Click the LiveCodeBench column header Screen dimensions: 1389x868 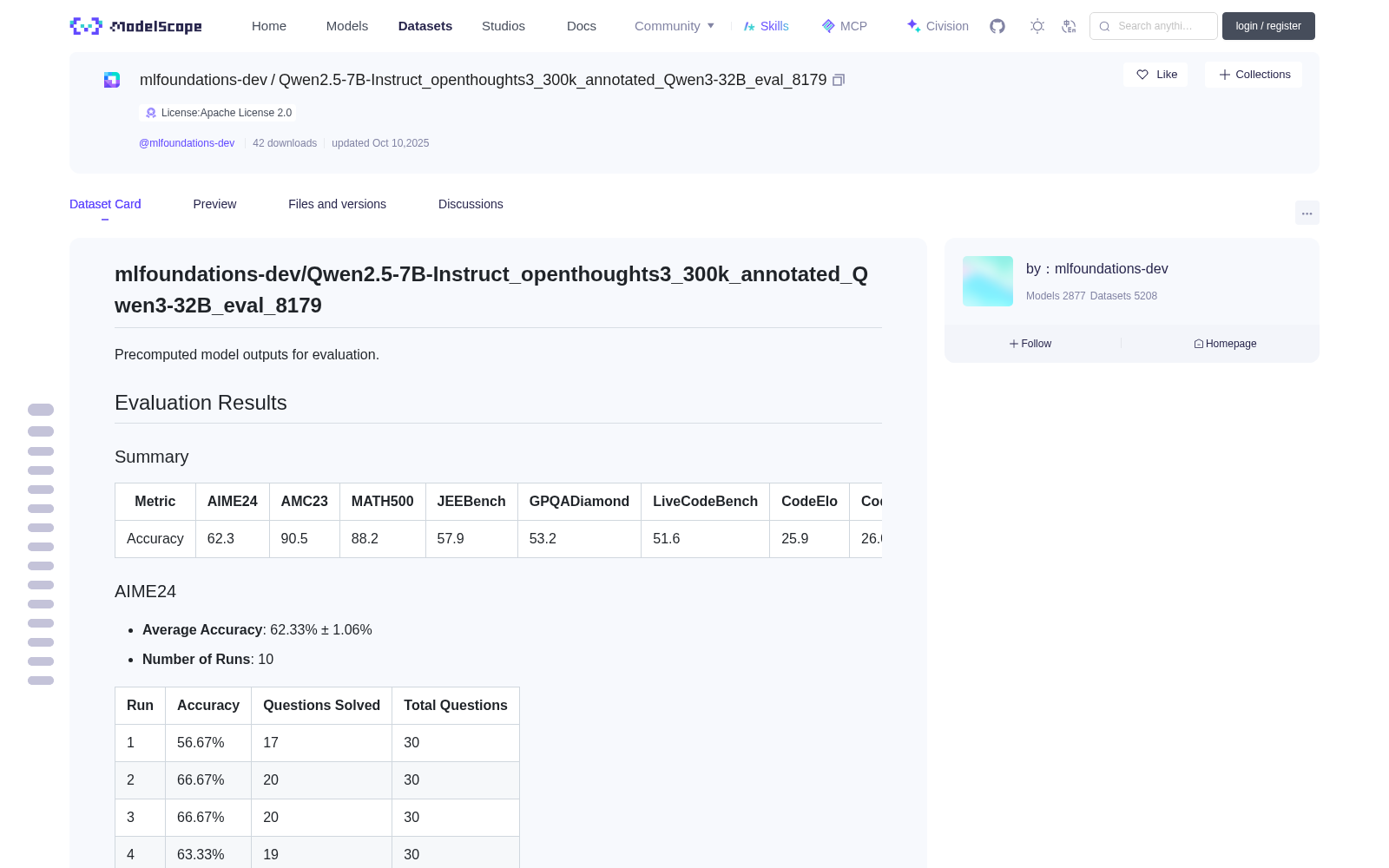click(705, 502)
